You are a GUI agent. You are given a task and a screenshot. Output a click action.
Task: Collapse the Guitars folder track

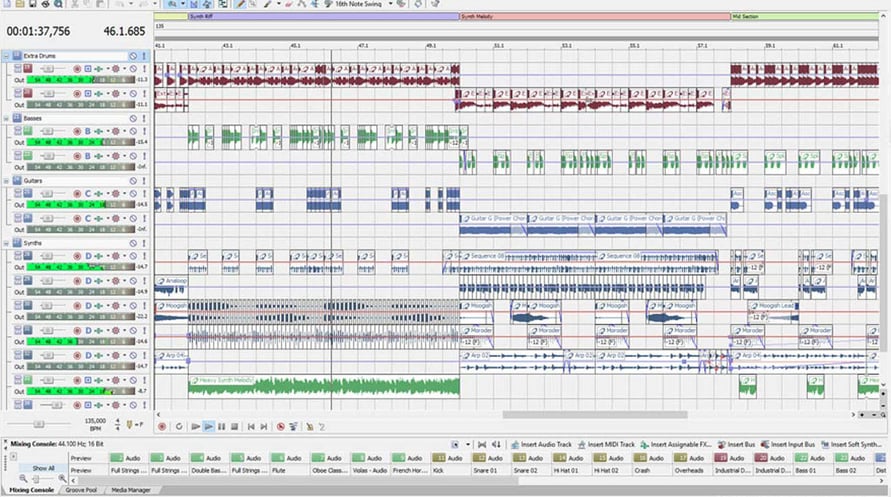click(x=7, y=181)
